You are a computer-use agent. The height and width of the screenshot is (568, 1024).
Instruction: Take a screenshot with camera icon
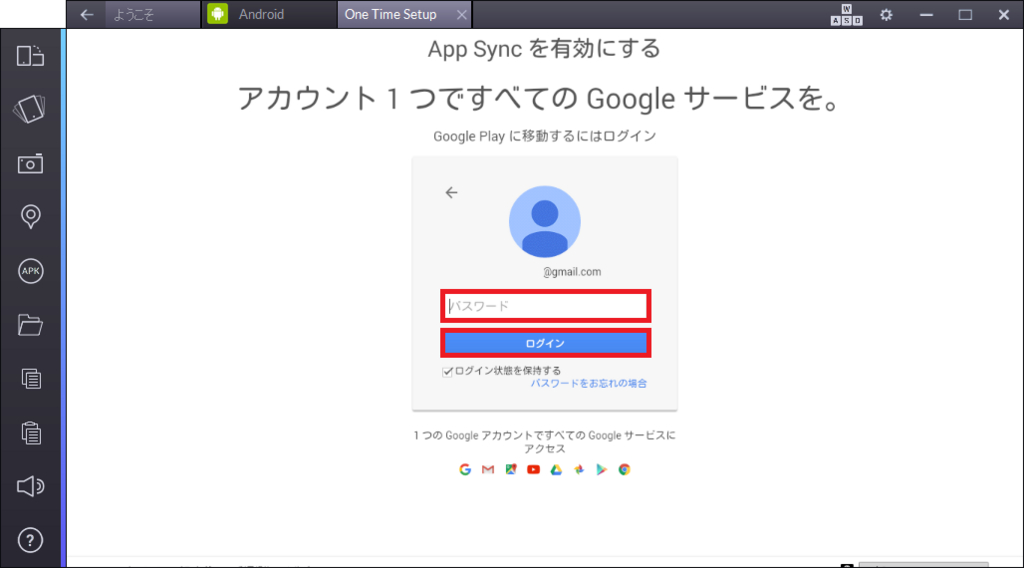tap(30, 163)
